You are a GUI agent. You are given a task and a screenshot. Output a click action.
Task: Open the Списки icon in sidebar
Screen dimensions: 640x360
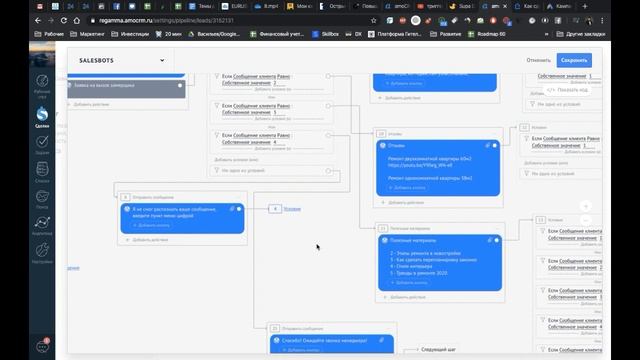(x=42, y=169)
